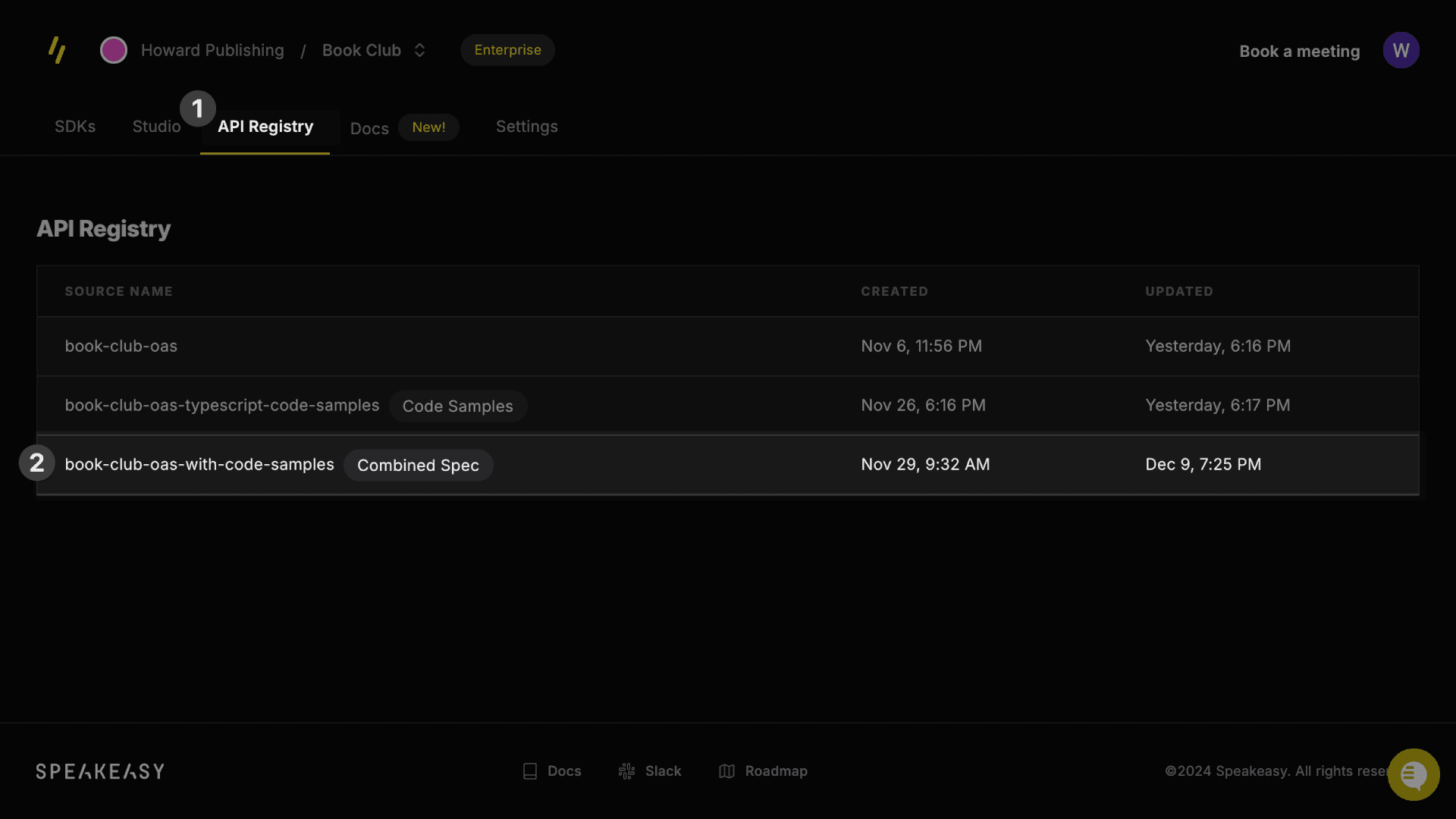Click the Docs book icon in footer
Screen dimensions: 1456x819
(x=530, y=771)
